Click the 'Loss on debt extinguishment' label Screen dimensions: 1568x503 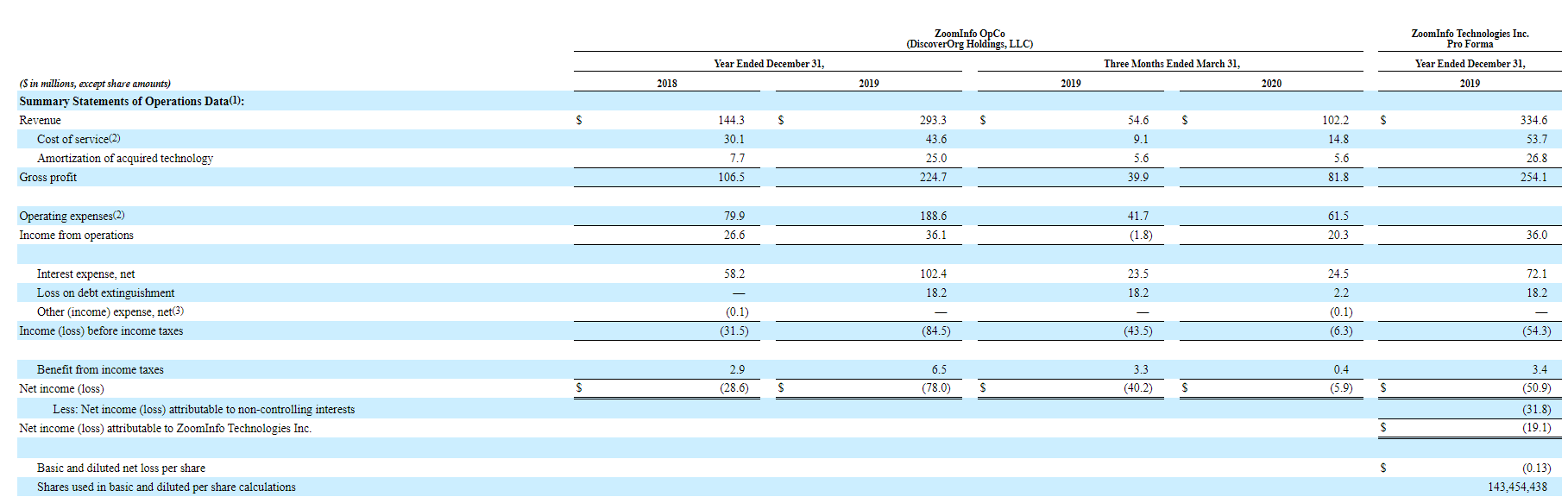tap(105, 292)
